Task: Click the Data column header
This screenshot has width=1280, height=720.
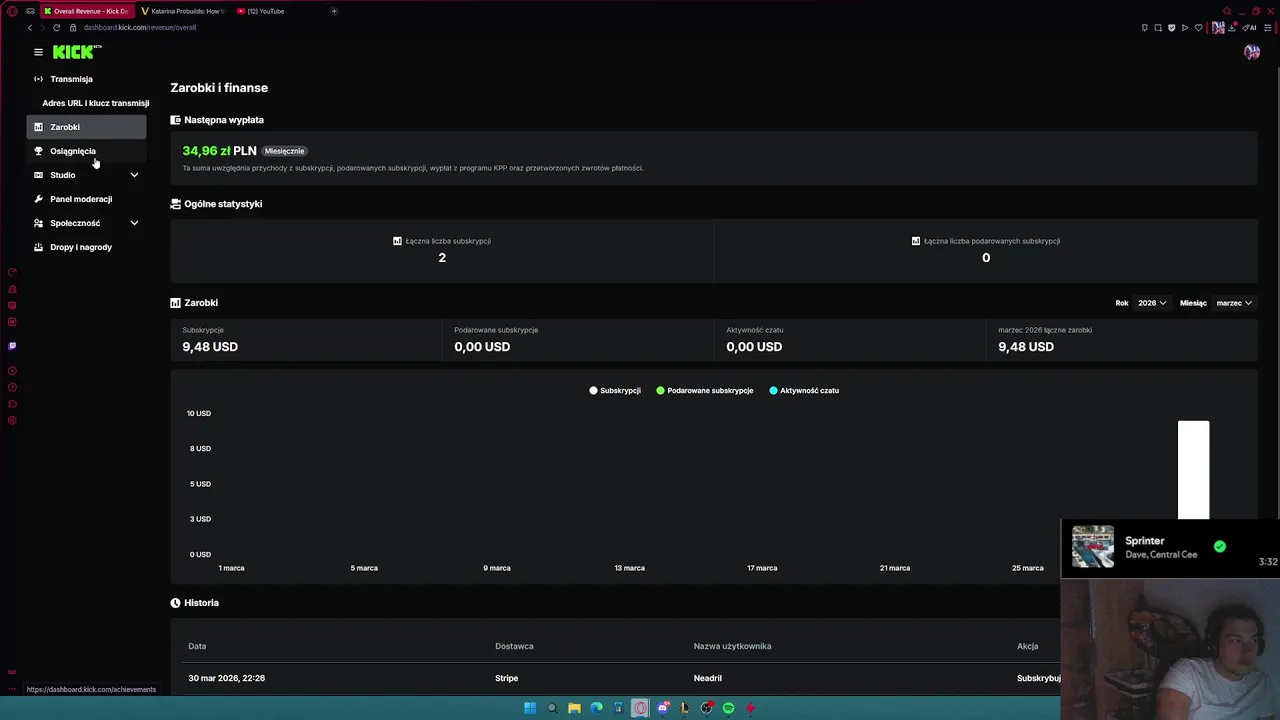Action: pyautogui.click(x=197, y=646)
